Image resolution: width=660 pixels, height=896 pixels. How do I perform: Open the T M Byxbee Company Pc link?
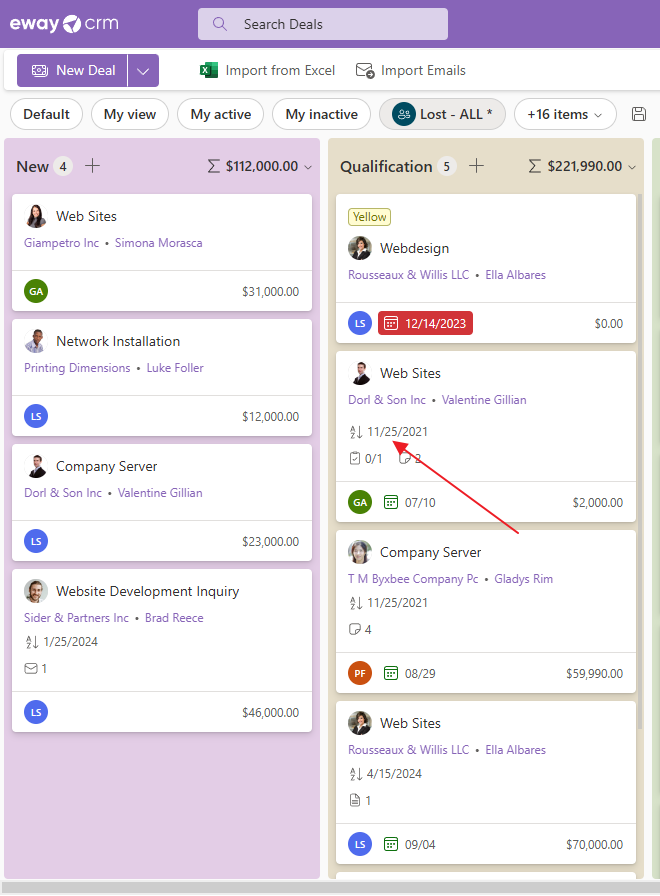[413, 579]
